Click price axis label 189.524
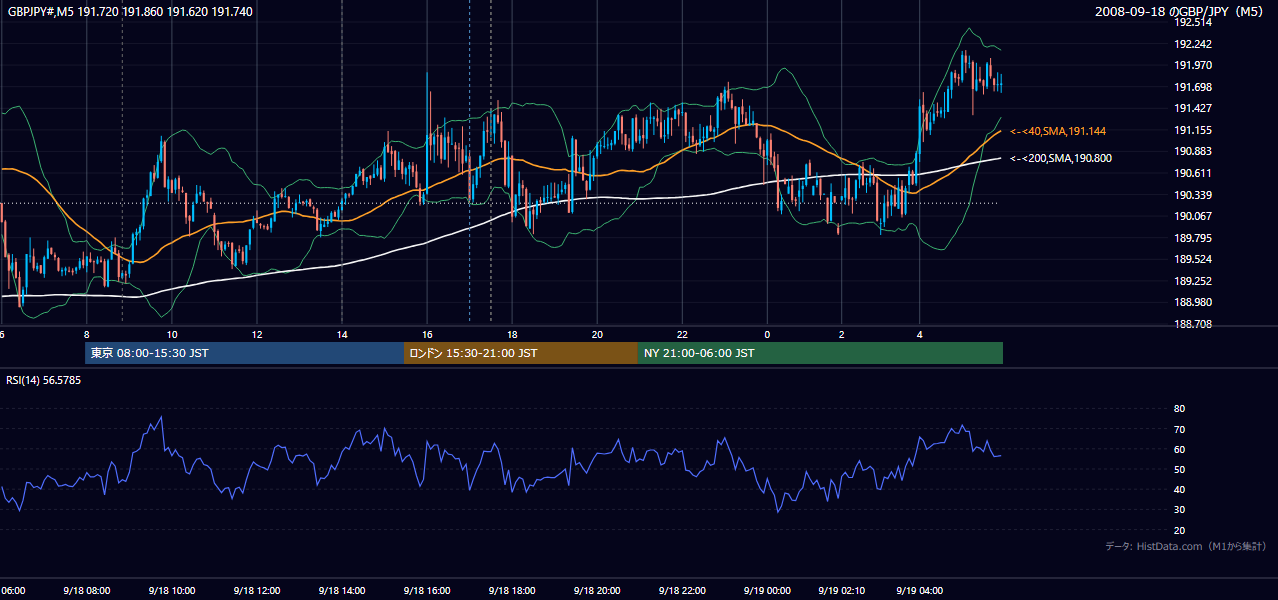This screenshot has width=1278, height=600. 1193,259
